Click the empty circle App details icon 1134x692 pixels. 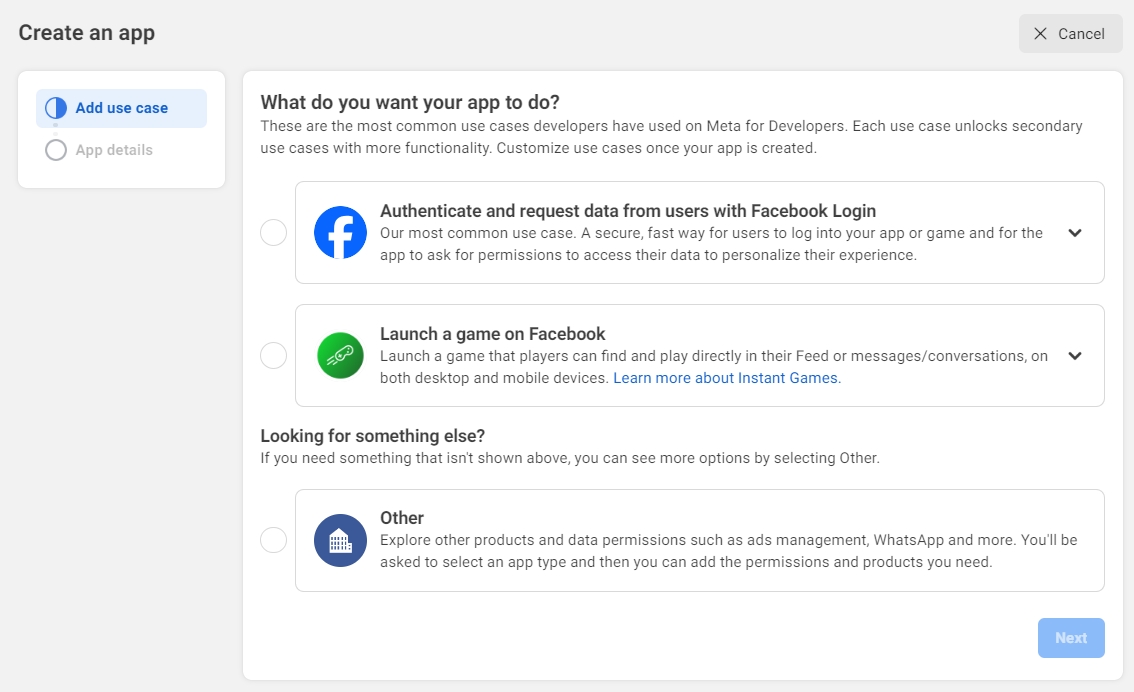(x=56, y=150)
